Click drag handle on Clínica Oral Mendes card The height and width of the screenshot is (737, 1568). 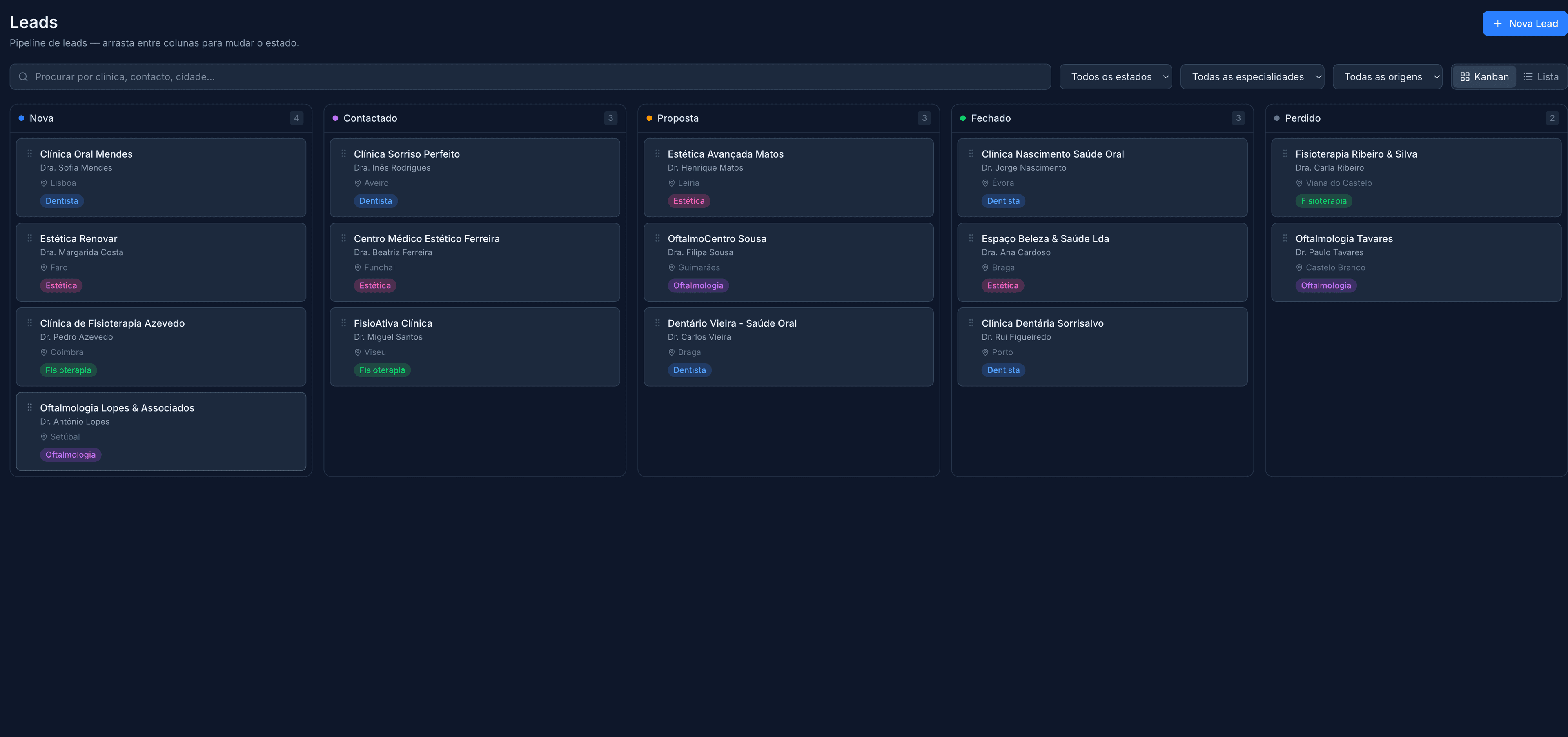click(x=29, y=154)
